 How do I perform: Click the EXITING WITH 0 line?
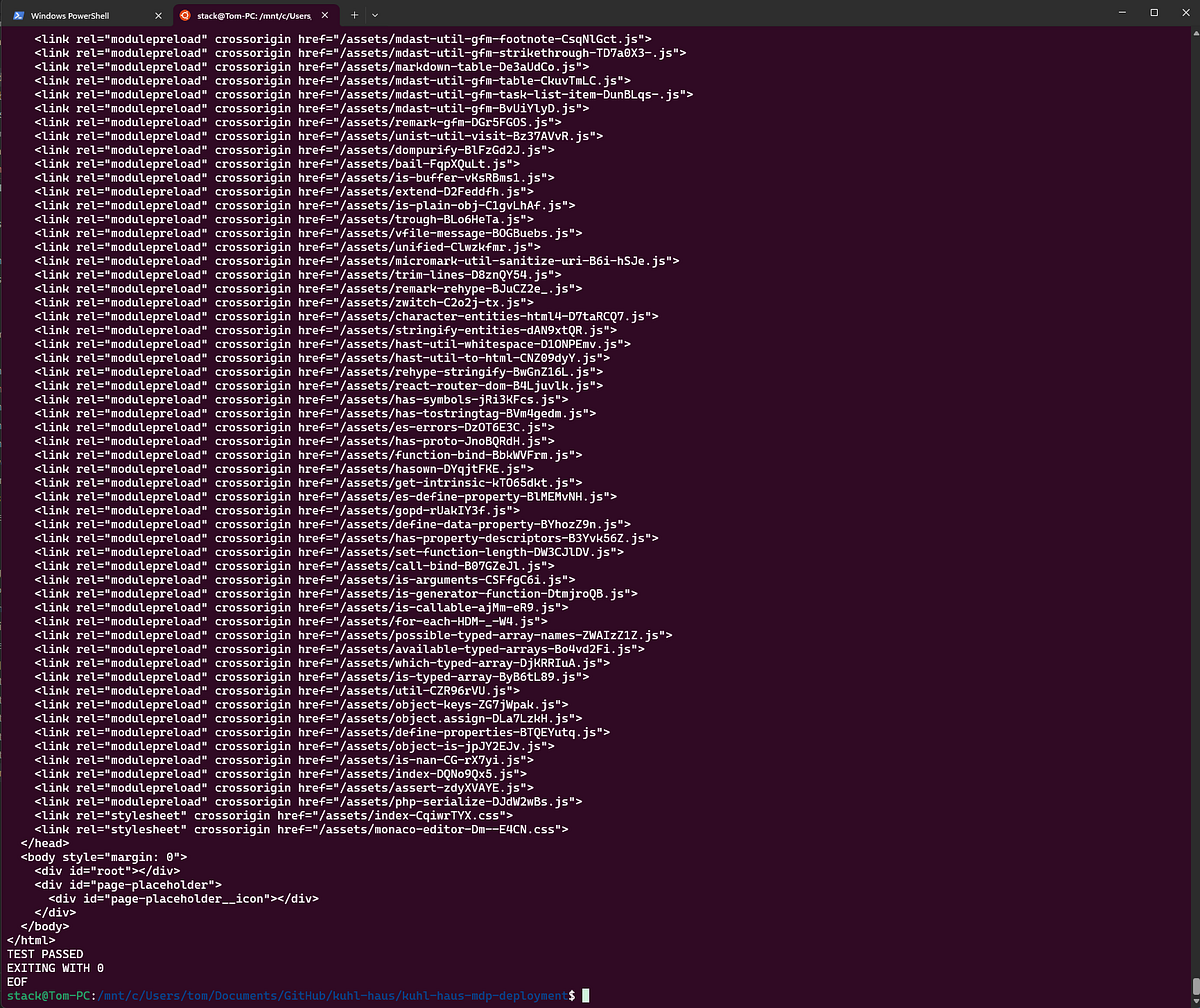(55, 968)
